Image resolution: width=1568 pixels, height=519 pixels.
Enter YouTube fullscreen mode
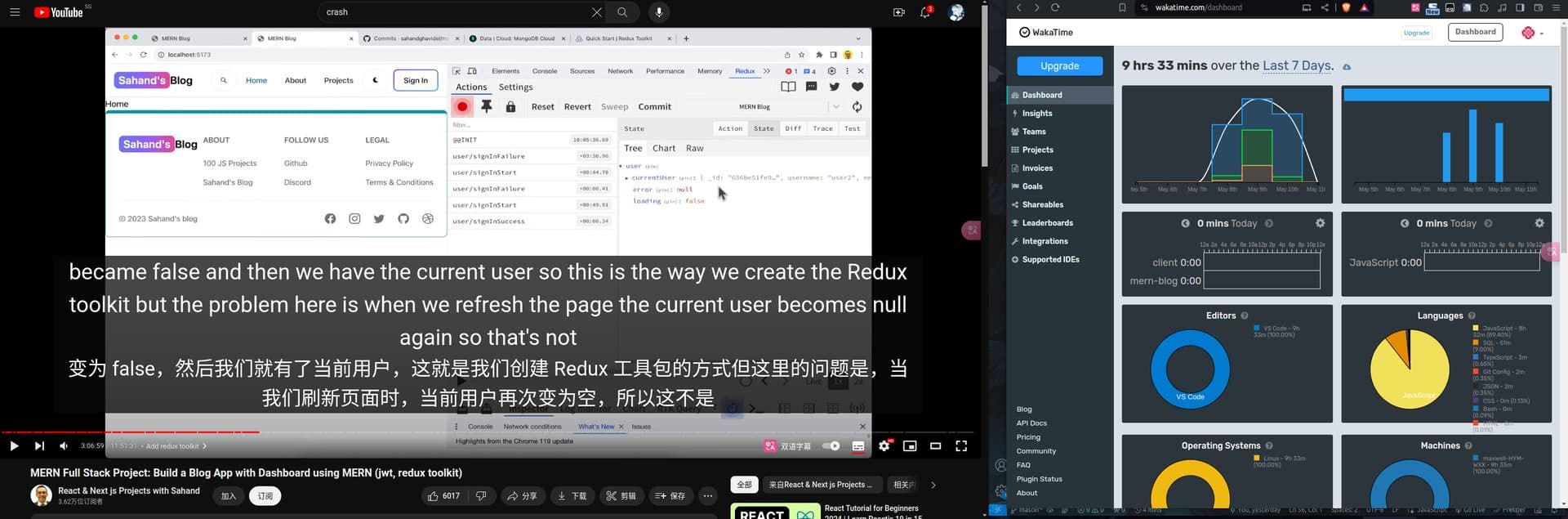click(961, 445)
